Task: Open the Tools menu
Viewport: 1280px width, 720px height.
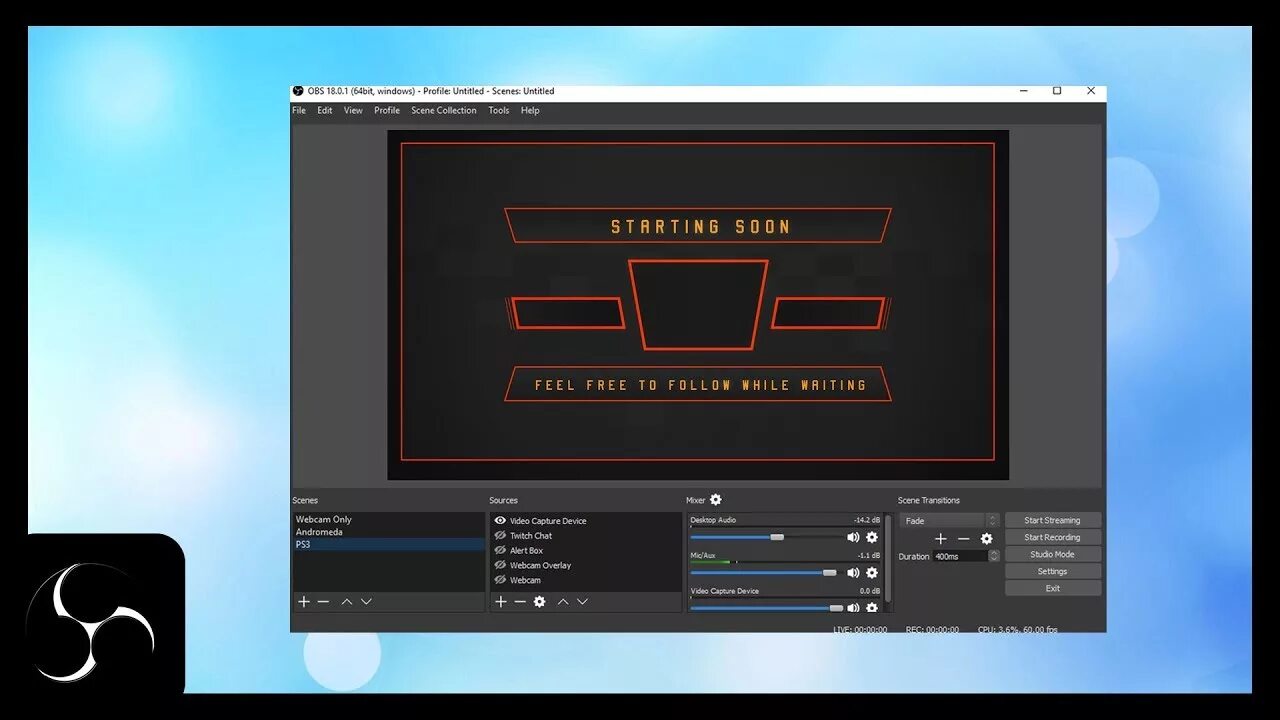Action: (499, 111)
